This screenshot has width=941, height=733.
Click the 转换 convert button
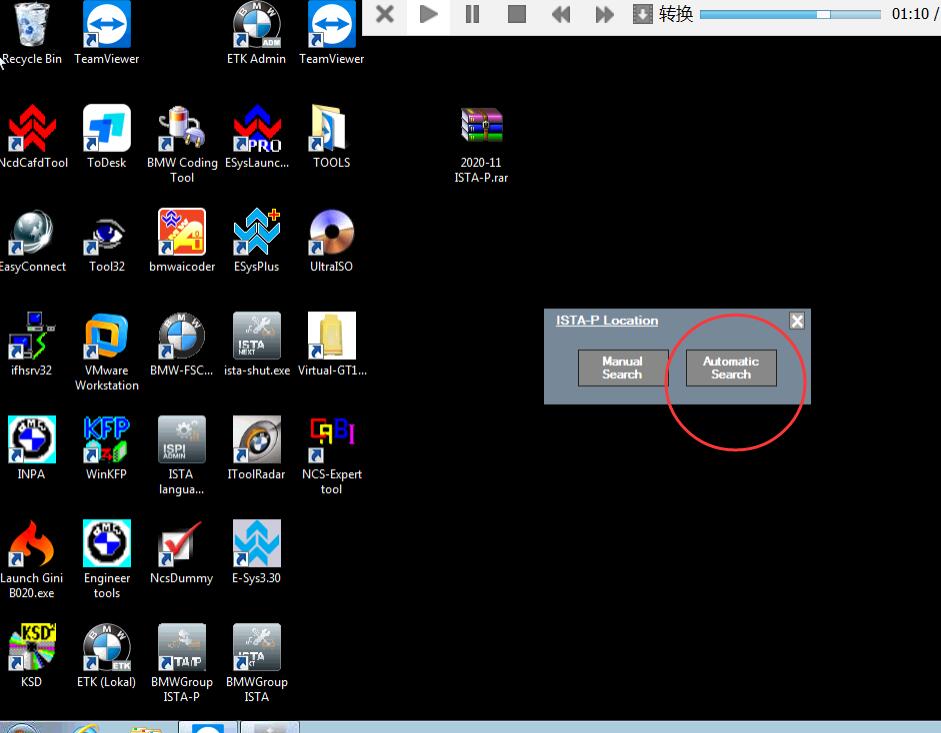[663, 14]
